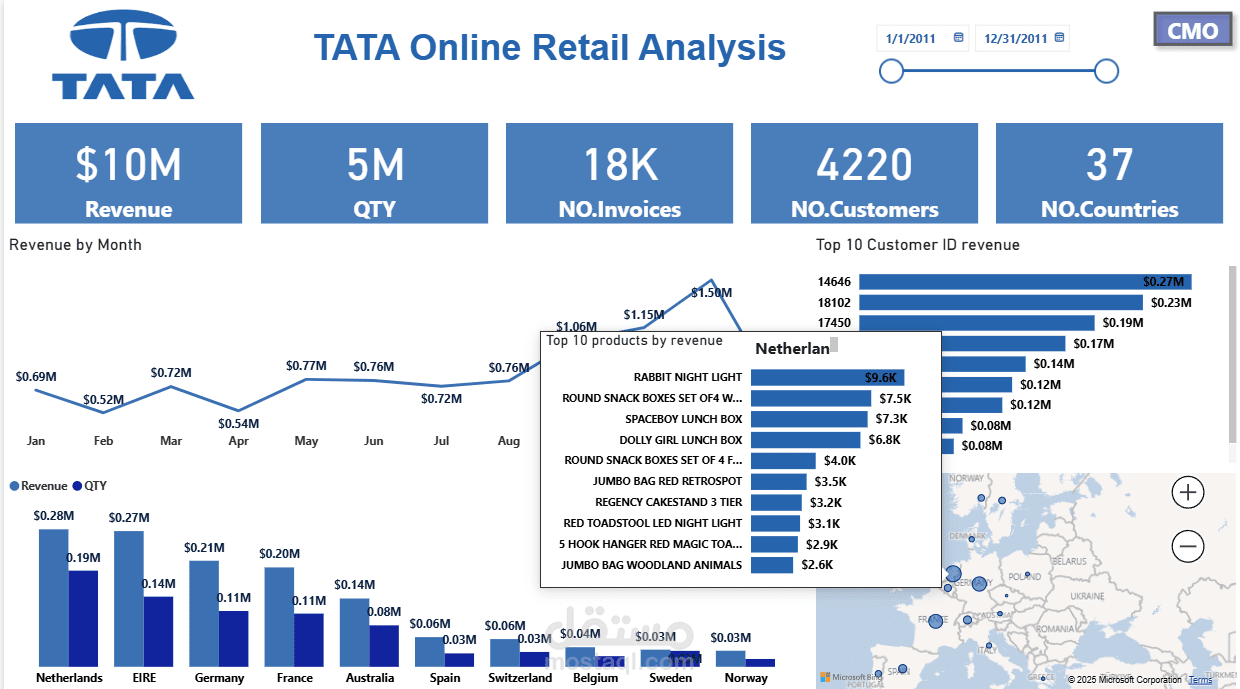Select DOLLY GIRL LUNCH BOX bar
1240x689 pixels.
pos(805,440)
